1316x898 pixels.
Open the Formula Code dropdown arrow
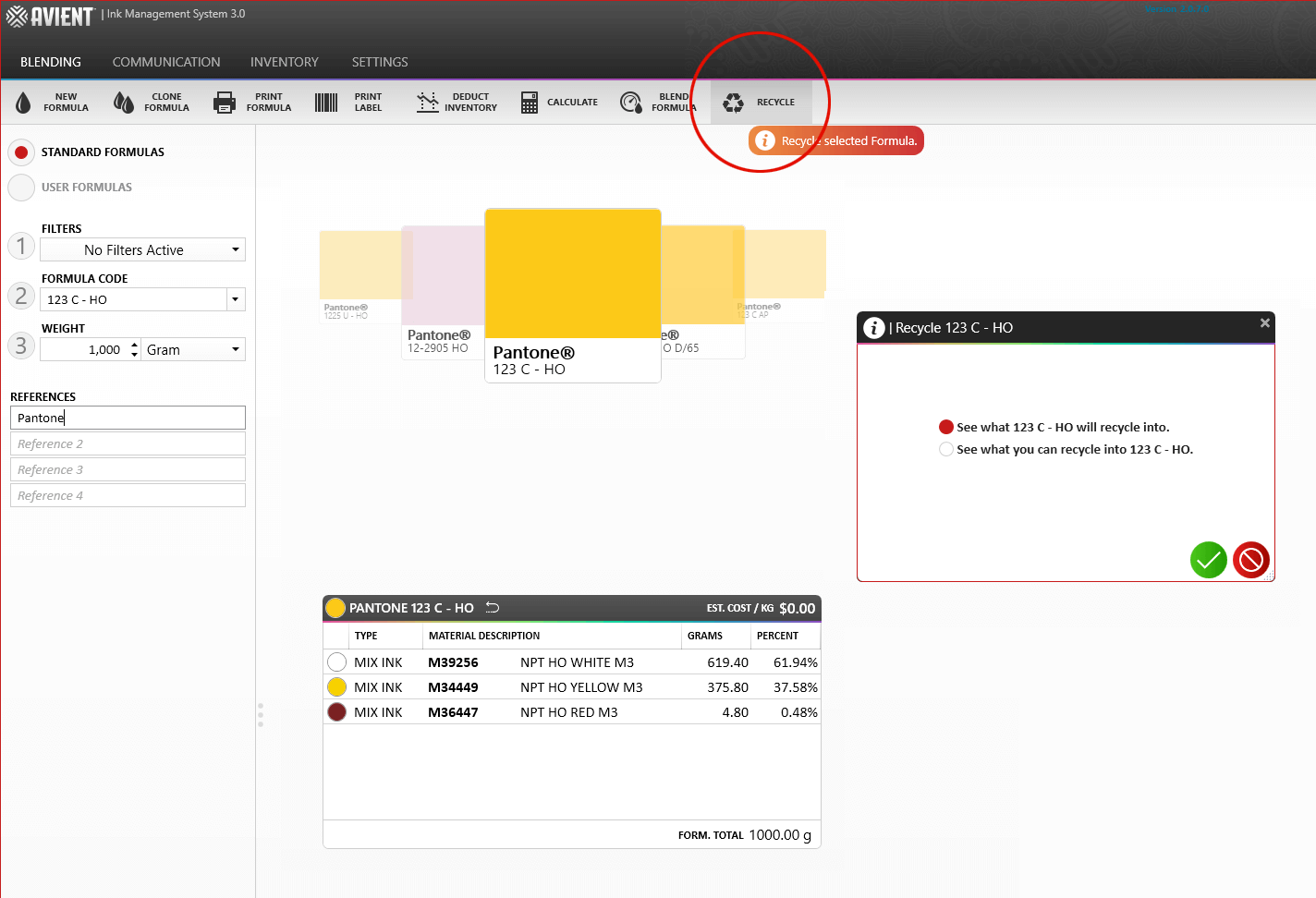[236, 299]
